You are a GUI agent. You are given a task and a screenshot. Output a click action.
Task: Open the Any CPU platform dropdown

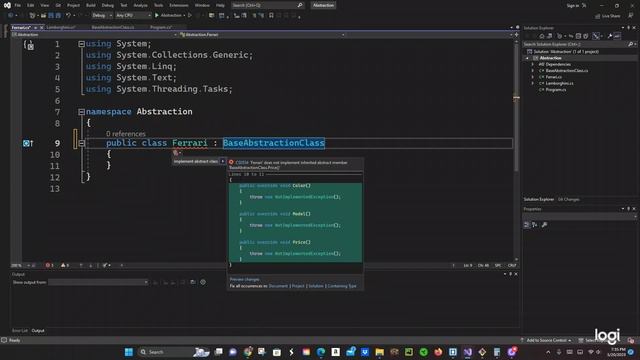pyautogui.click(x=133, y=16)
